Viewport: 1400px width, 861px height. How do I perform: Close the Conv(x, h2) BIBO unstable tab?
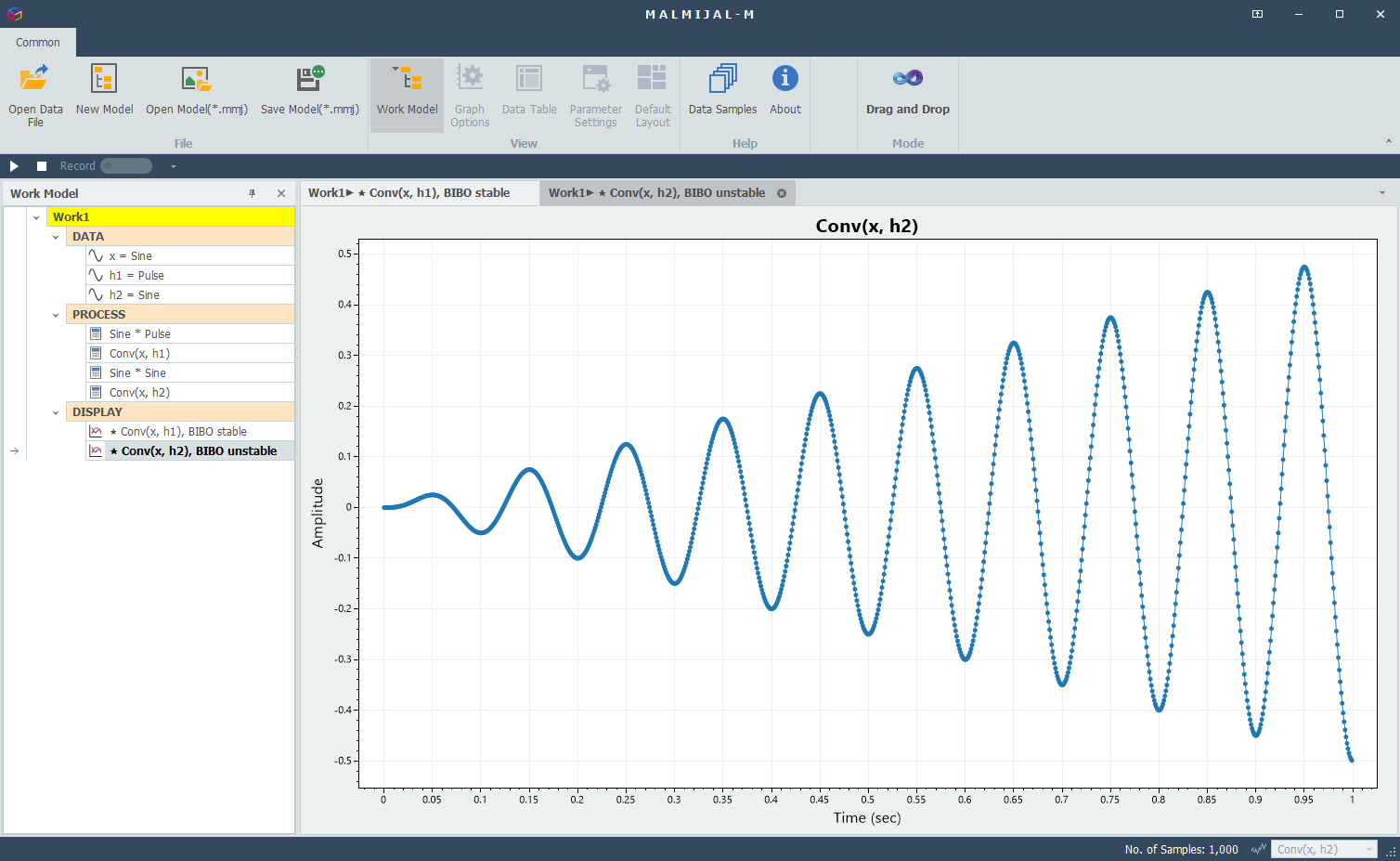point(782,193)
